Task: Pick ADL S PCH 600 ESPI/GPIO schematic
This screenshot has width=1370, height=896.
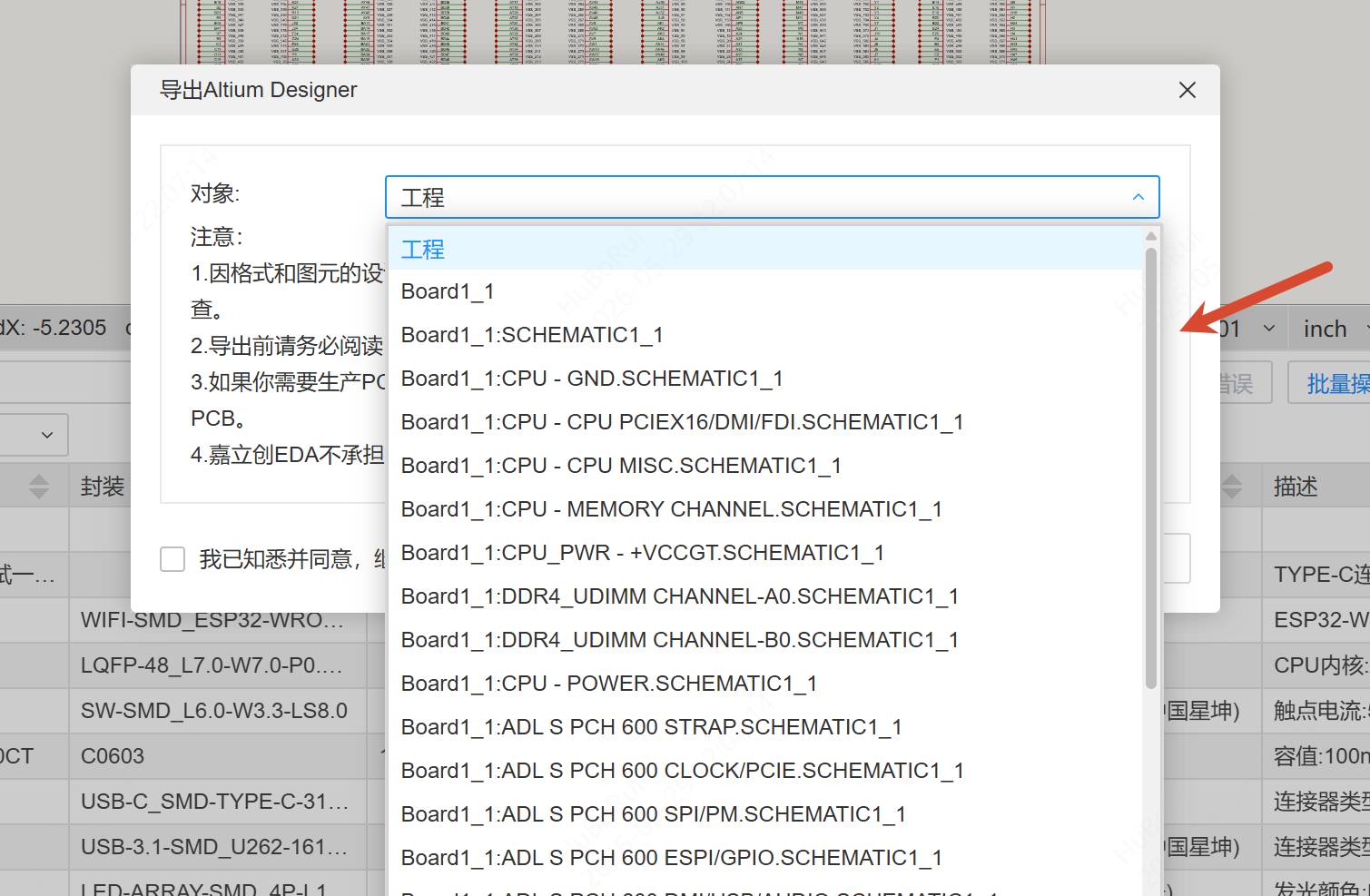Action: (764, 858)
